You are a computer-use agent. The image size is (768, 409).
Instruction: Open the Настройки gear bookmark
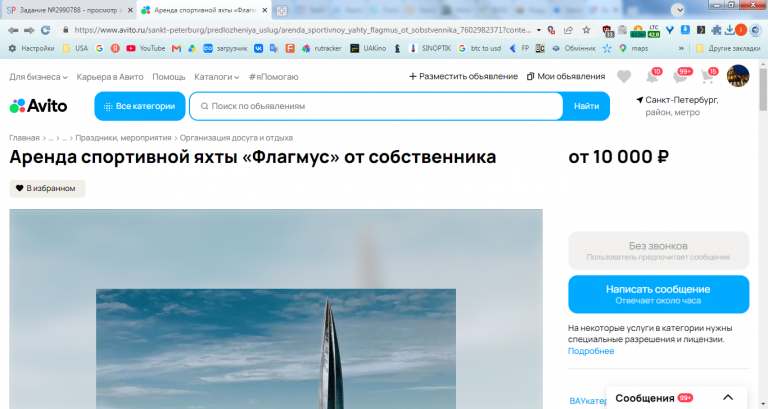point(31,48)
